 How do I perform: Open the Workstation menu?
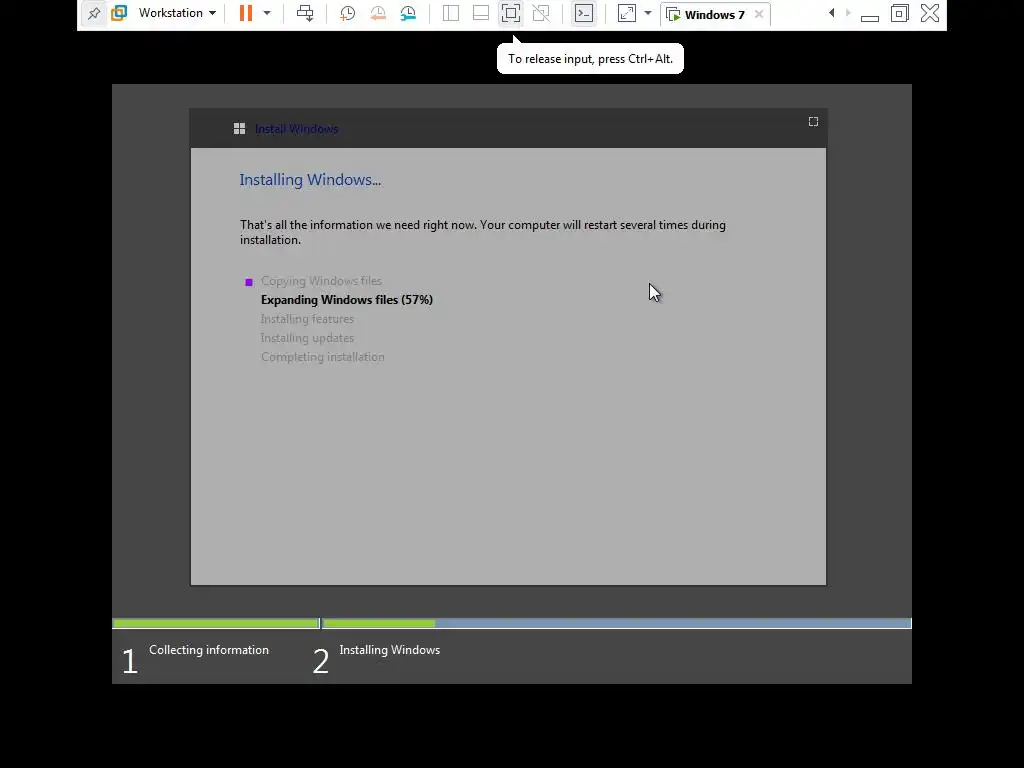click(x=177, y=13)
